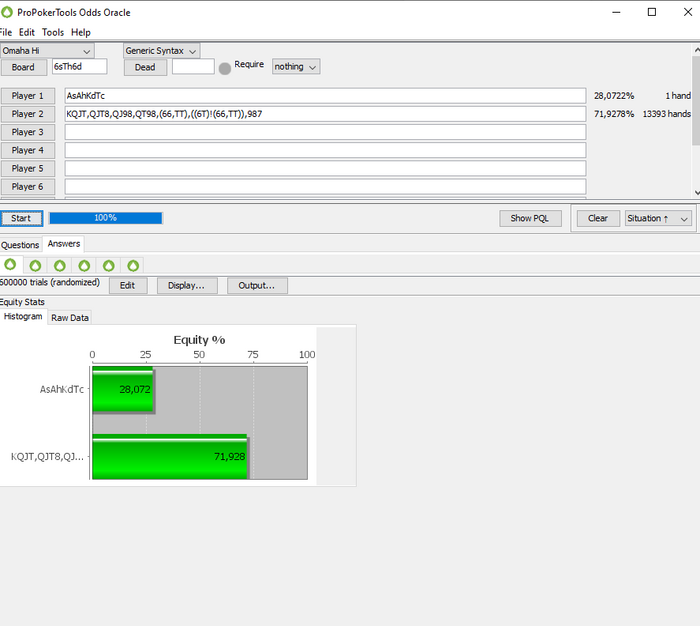Click the Player 6 button
This screenshot has width=700, height=626.
click(28, 187)
